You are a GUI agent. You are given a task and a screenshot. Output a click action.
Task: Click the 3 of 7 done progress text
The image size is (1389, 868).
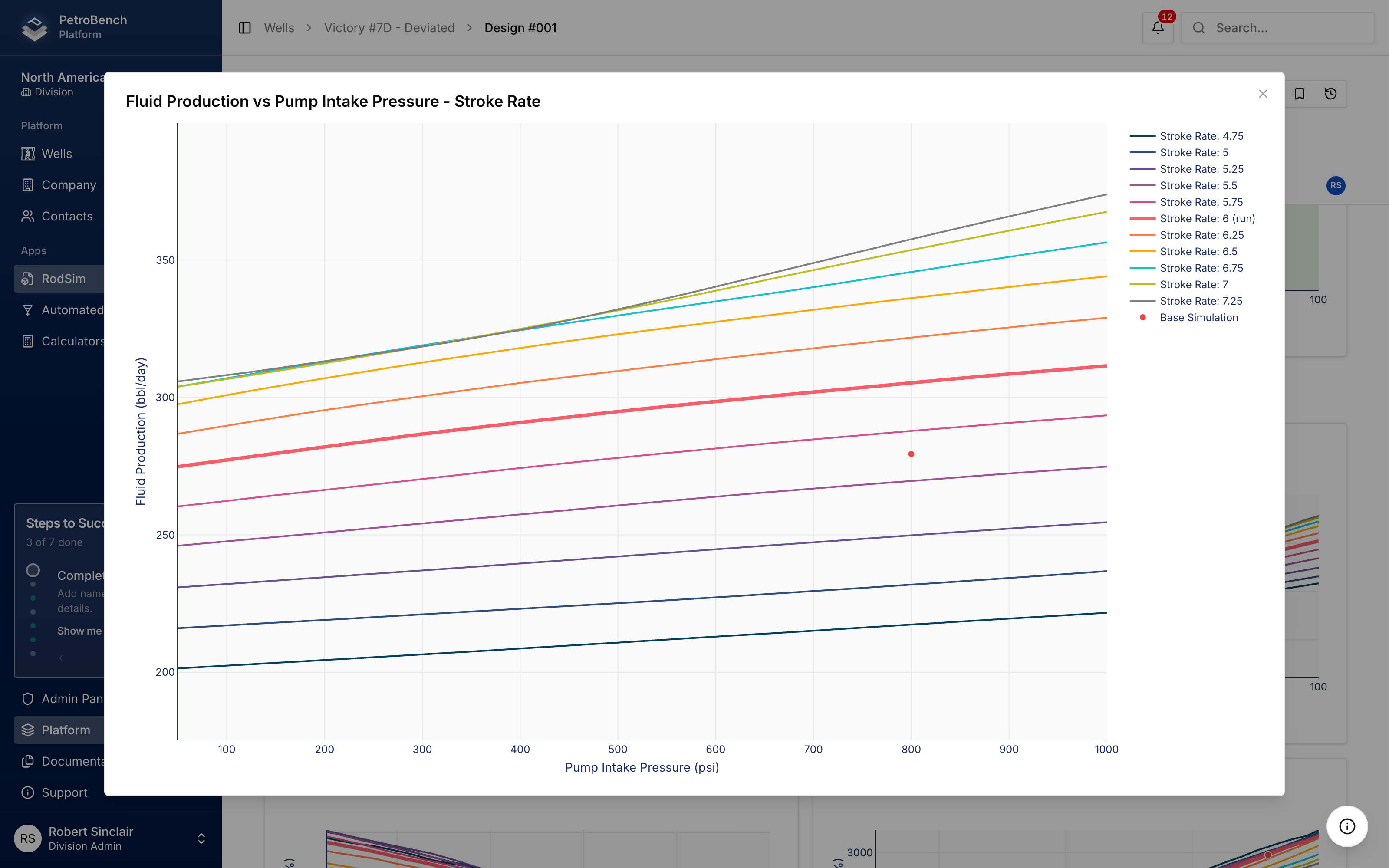pyautogui.click(x=55, y=542)
